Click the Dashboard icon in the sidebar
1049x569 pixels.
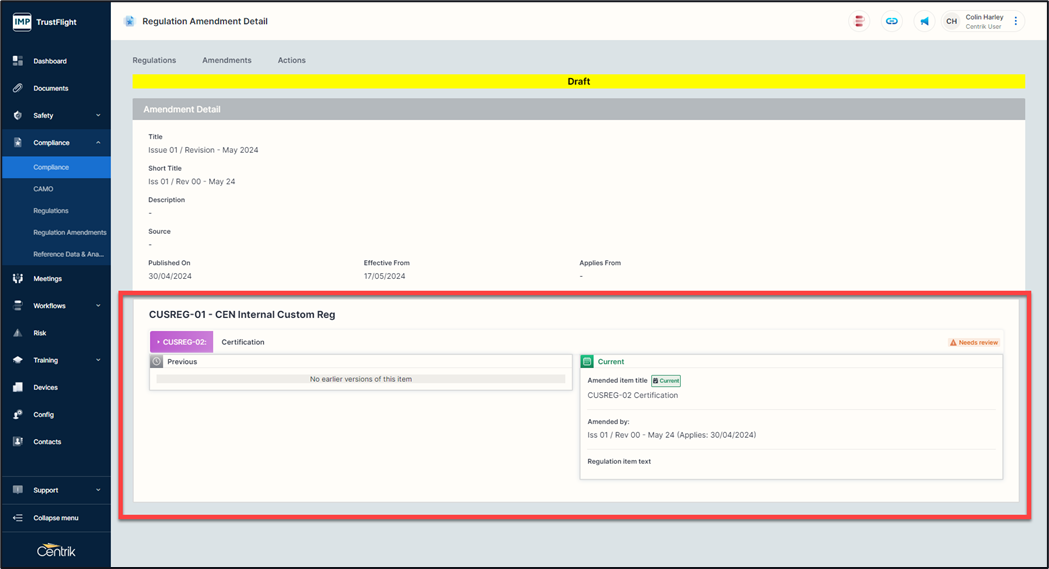click(17, 61)
